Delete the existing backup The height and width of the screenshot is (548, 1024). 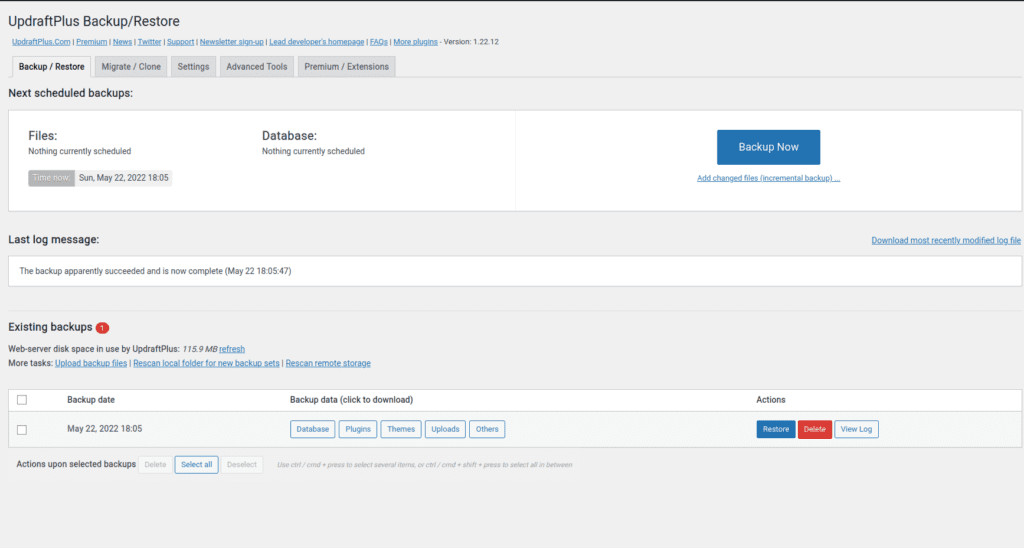point(814,429)
